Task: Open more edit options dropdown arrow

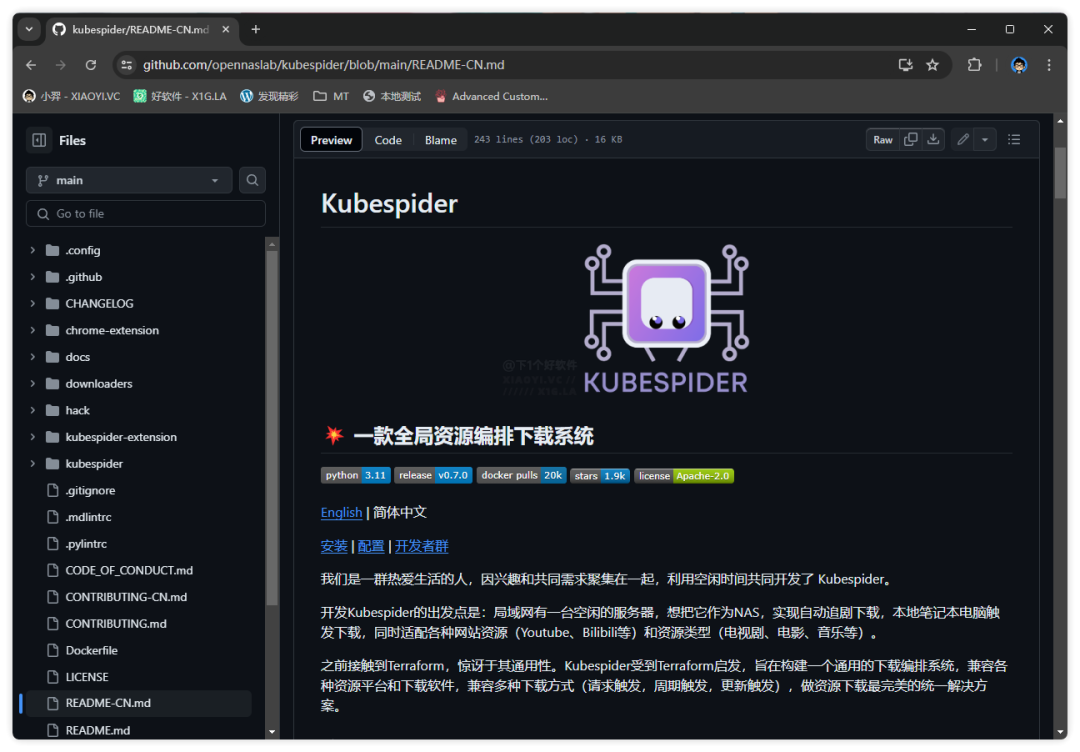Action: pyautogui.click(x=985, y=140)
